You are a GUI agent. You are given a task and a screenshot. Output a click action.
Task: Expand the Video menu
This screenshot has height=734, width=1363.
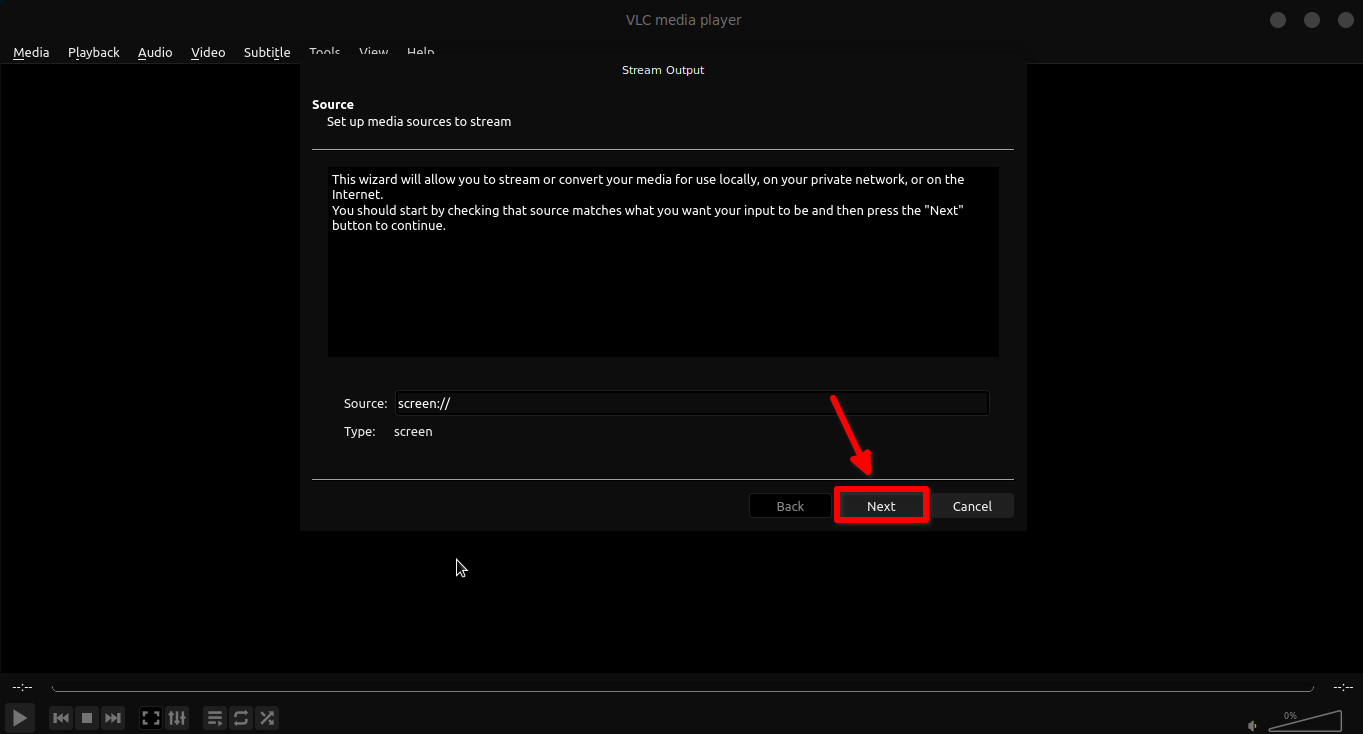(x=208, y=52)
